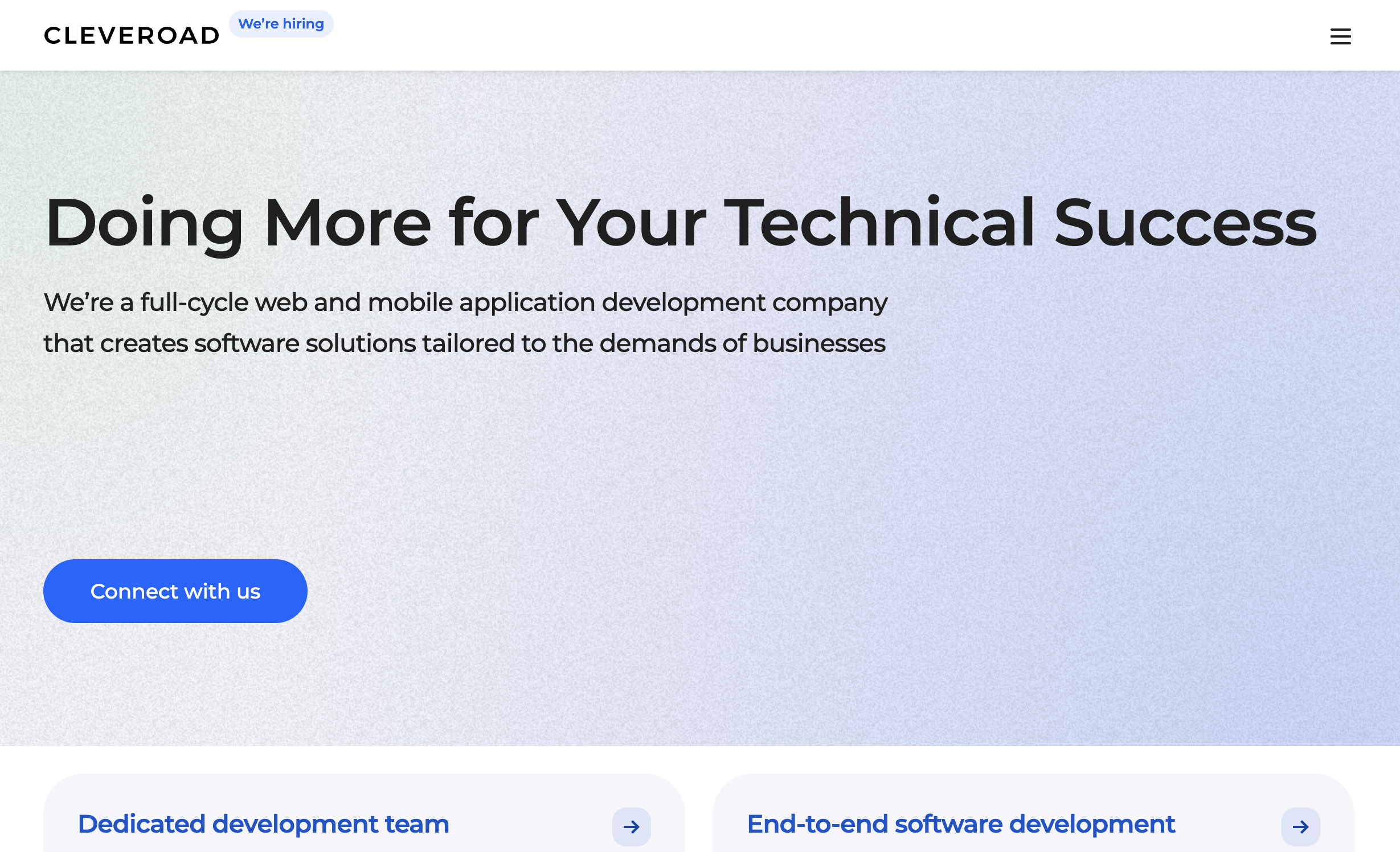
Task: Click the word Technical in the headline
Action: (x=879, y=223)
